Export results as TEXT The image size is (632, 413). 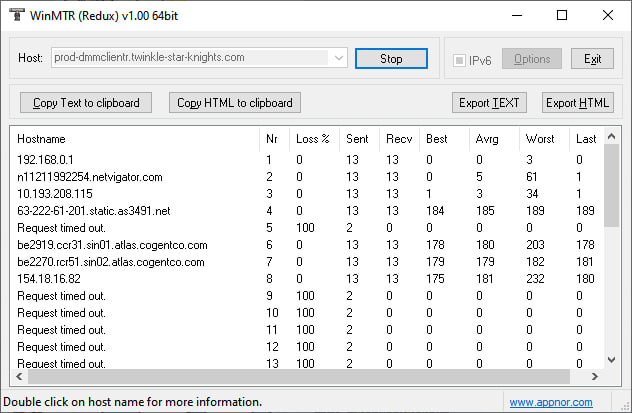click(490, 103)
